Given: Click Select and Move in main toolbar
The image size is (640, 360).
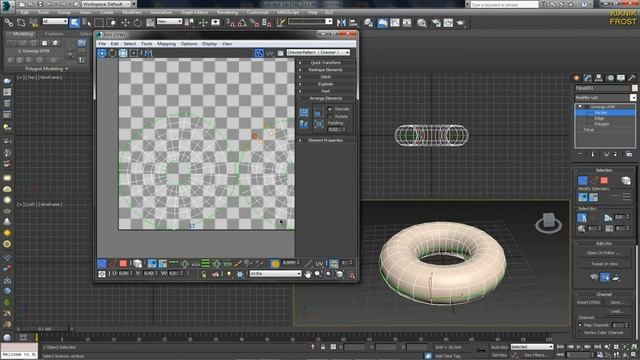Looking at the screenshot, I should [x=125, y=22].
